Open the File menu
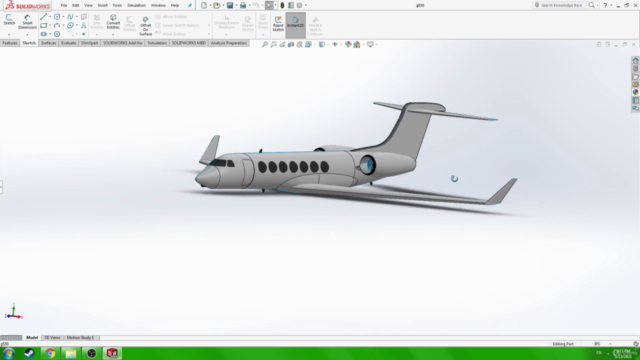 pos(64,5)
